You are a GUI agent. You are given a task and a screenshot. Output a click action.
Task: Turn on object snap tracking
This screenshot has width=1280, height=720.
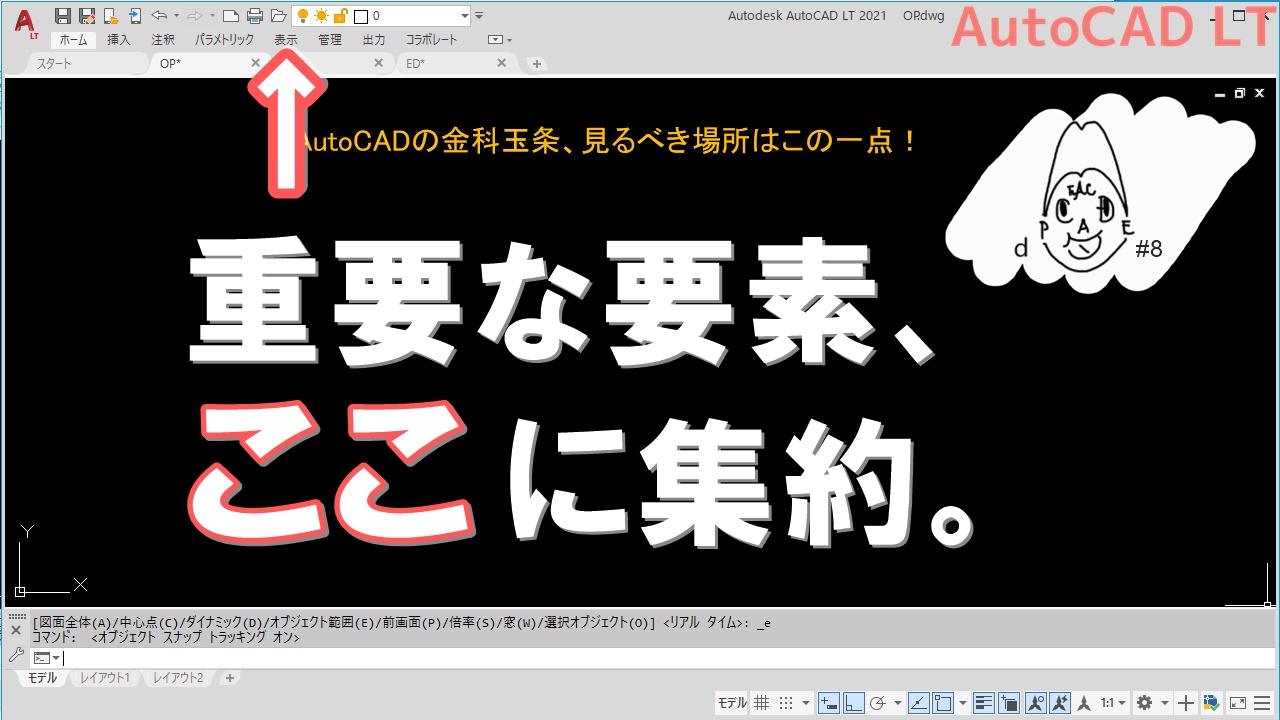921,702
